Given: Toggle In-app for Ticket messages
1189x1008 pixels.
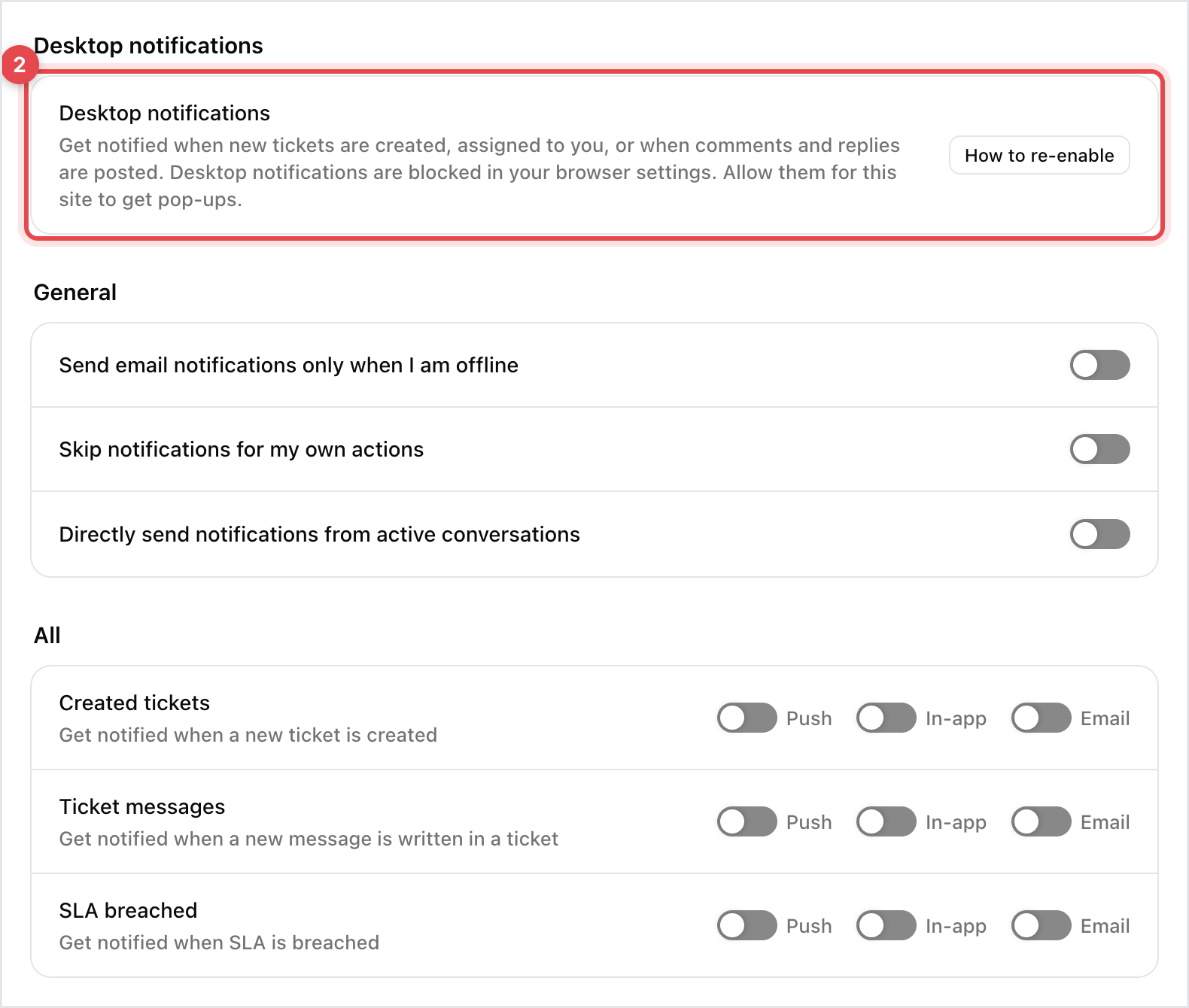Looking at the screenshot, I should (x=886, y=821).
